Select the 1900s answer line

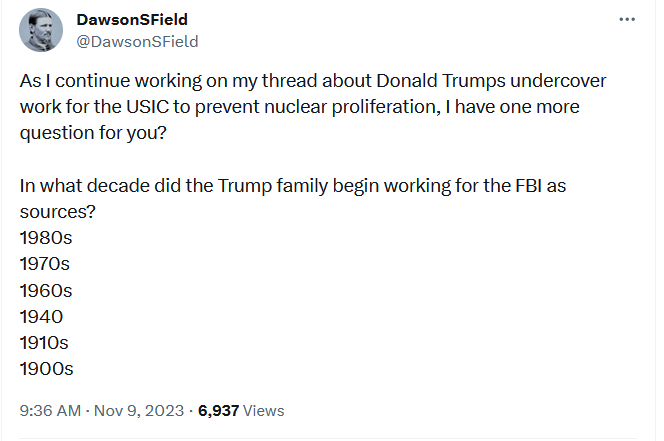[46, 369]
